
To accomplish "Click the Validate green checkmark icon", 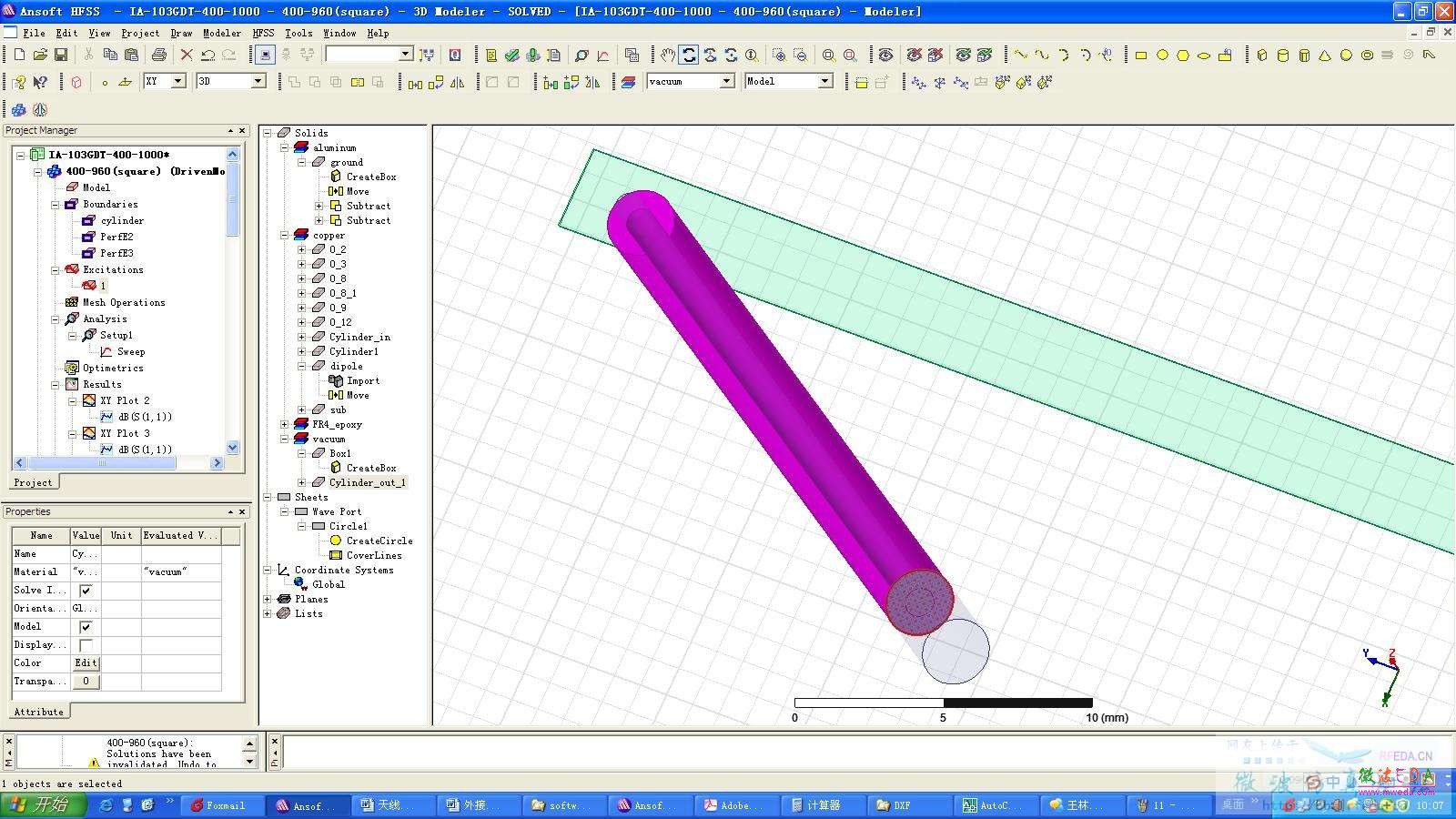I will [512, 55].
